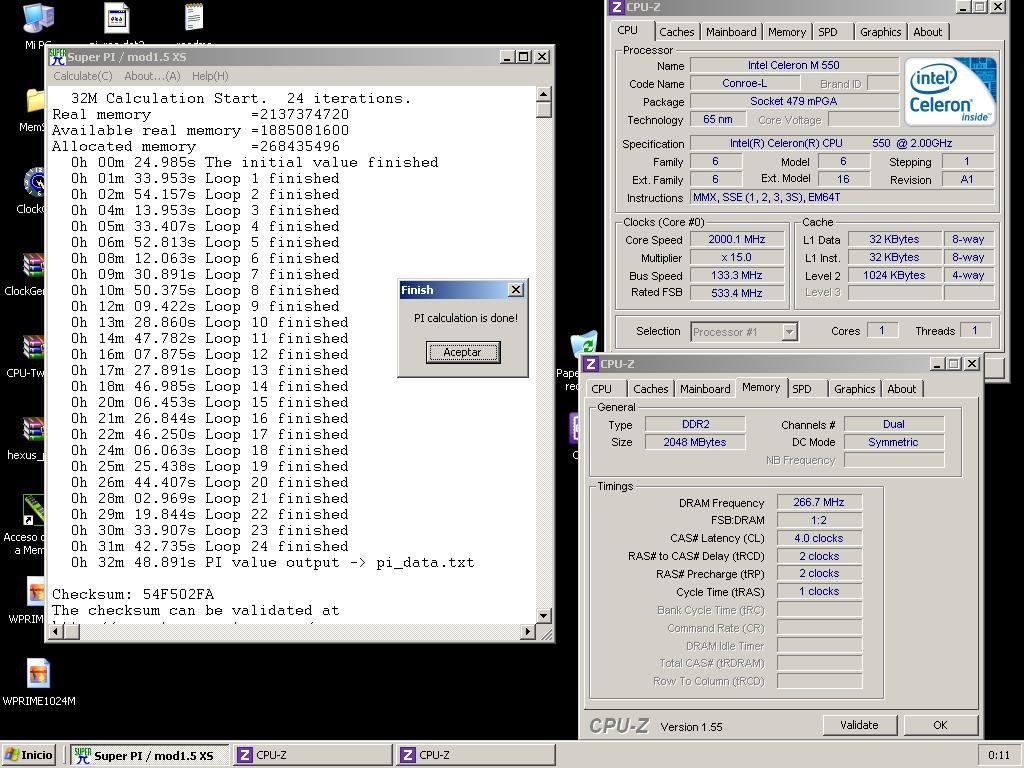Switch to Memory tab in upper CPU-Z
The image size is (1024, 768).
click(786, 32)
